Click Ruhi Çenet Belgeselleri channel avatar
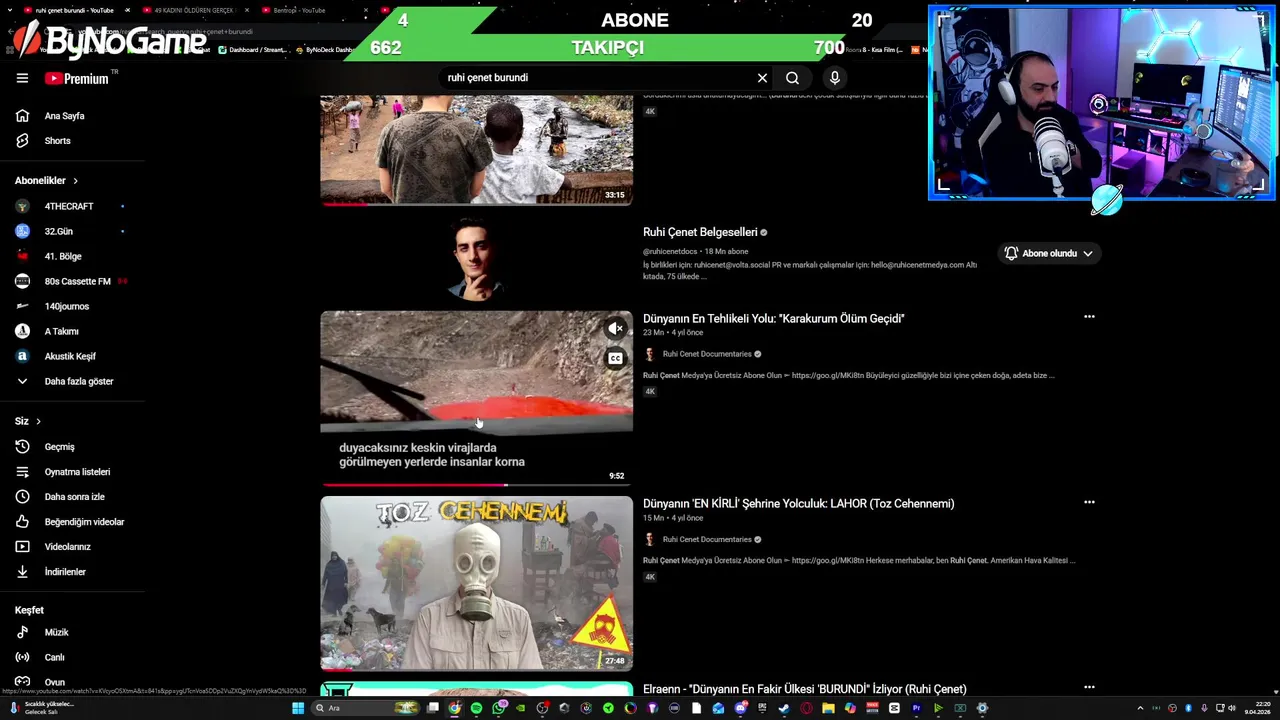The image size is (1280, 720). [476, 258]
